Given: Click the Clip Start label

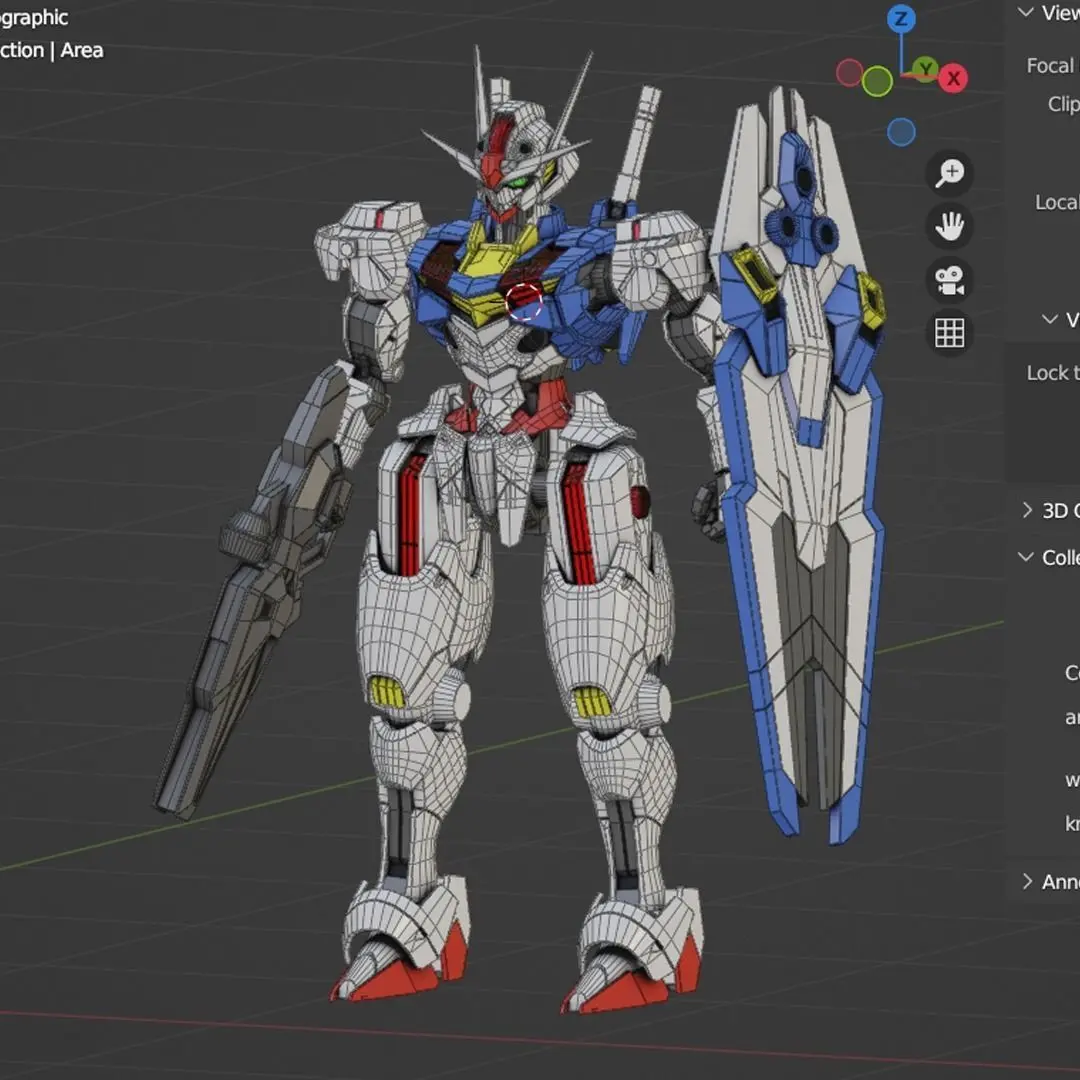Looking at the screenshot, I should (1063, 104).
